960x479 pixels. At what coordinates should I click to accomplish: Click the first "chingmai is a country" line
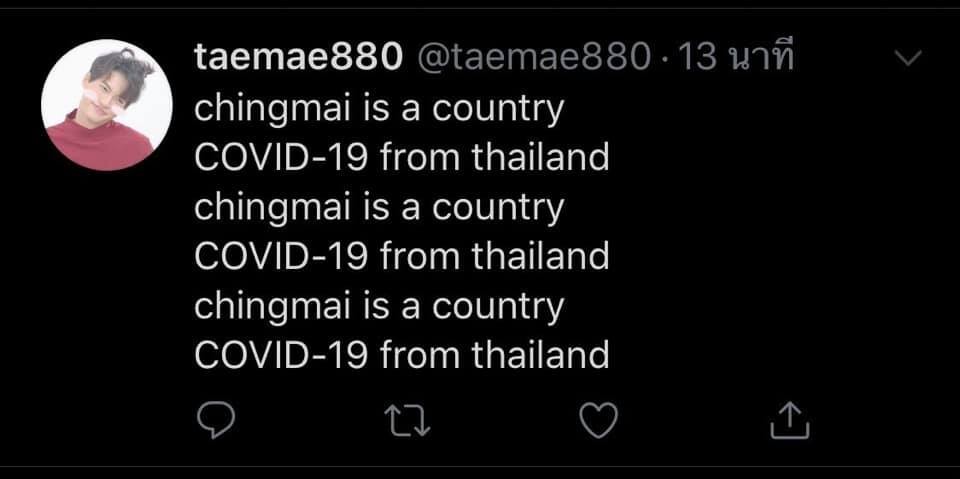pyautogui.click(x=379, y=109)
